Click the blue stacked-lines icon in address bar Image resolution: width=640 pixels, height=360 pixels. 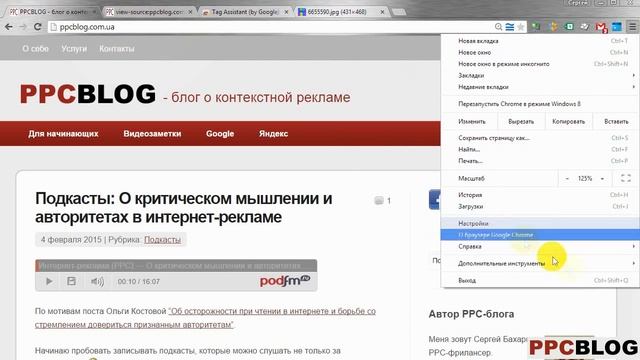pyautogui.click(x=510, y=27)
